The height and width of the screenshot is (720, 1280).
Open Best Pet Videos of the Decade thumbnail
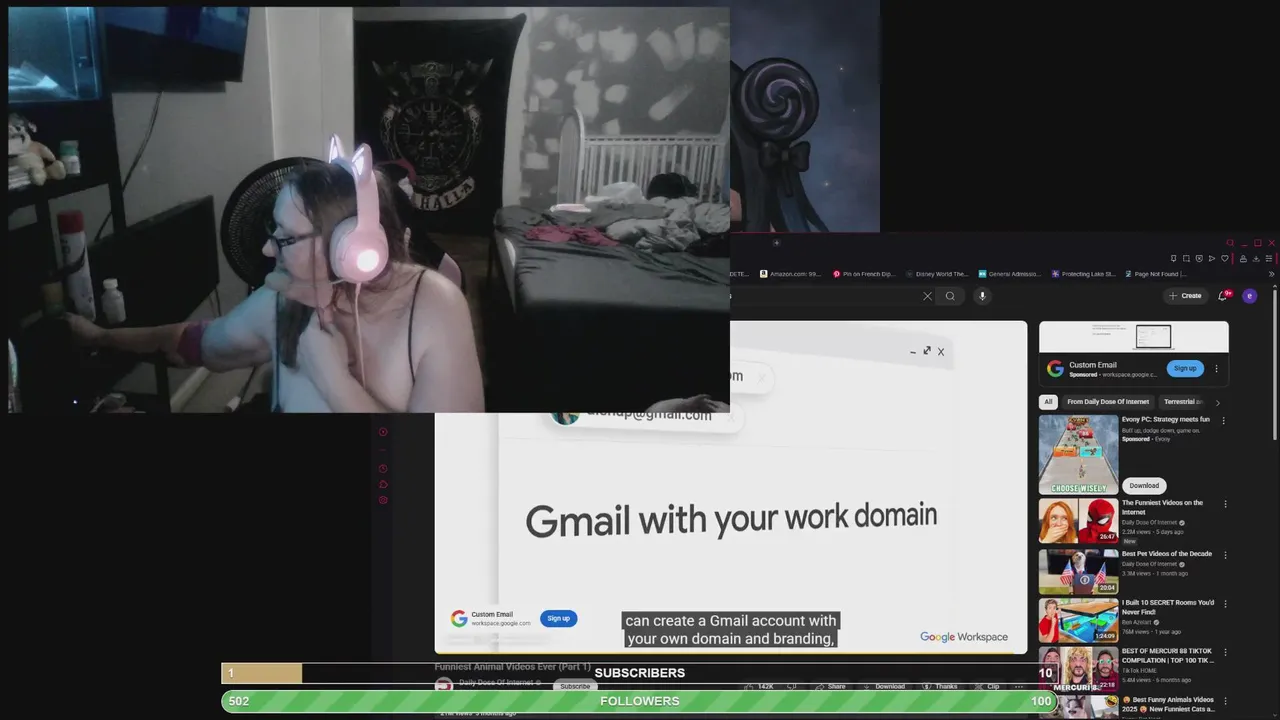pyautogui.click(x=1078, y=571)
